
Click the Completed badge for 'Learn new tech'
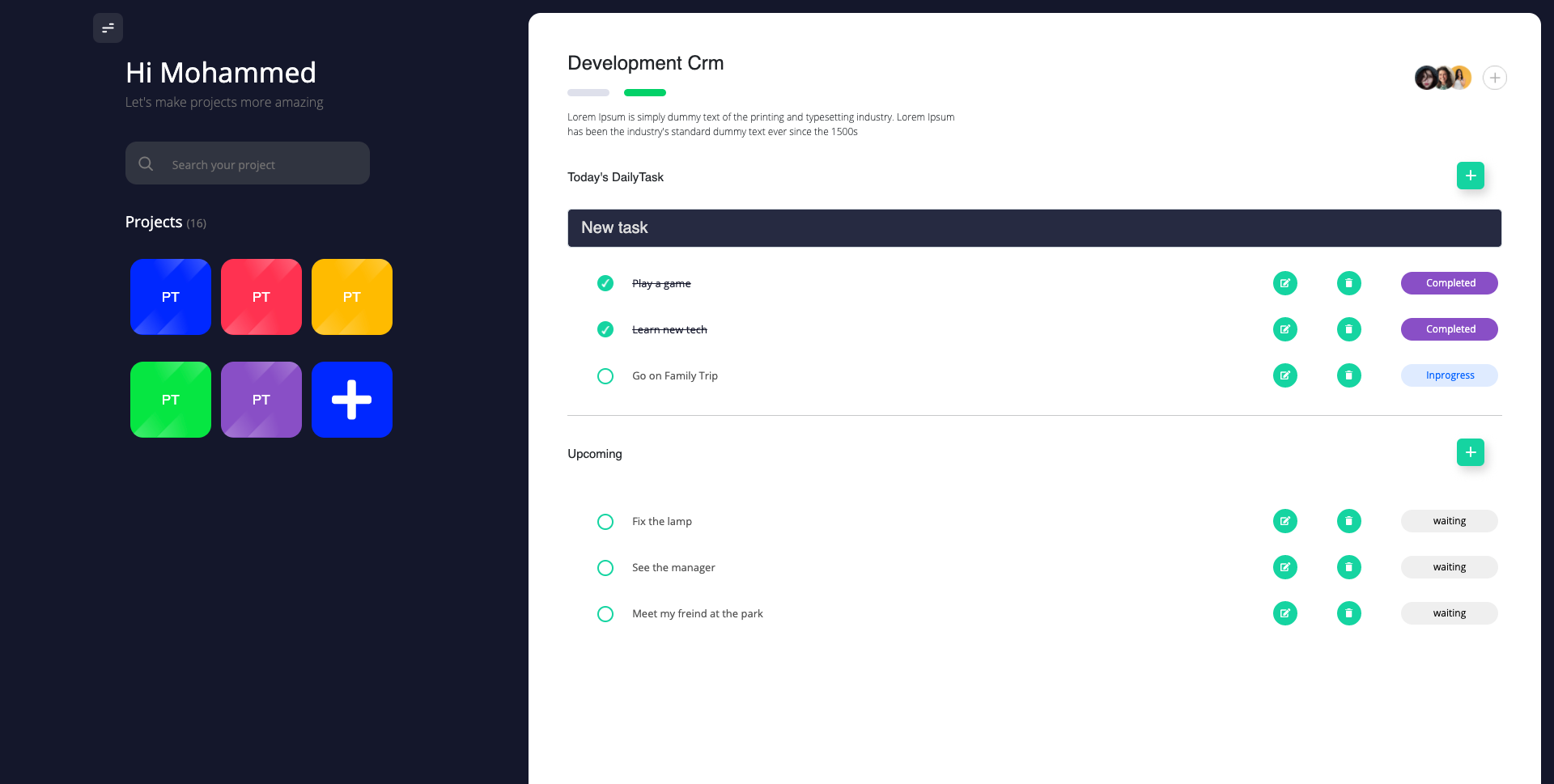click(1449, 329)
